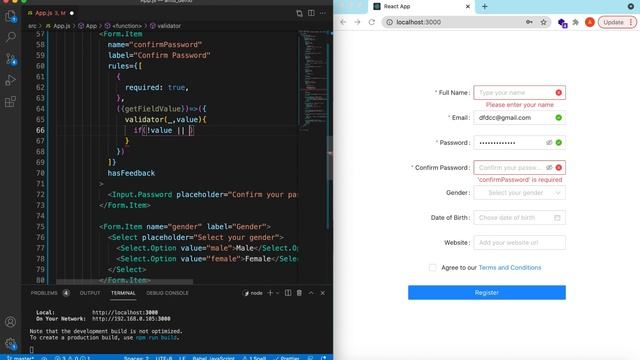The height and width of the screenshot is (360, 640).
Task: Open saved passwords key icon
Action: tap(529, 22)
